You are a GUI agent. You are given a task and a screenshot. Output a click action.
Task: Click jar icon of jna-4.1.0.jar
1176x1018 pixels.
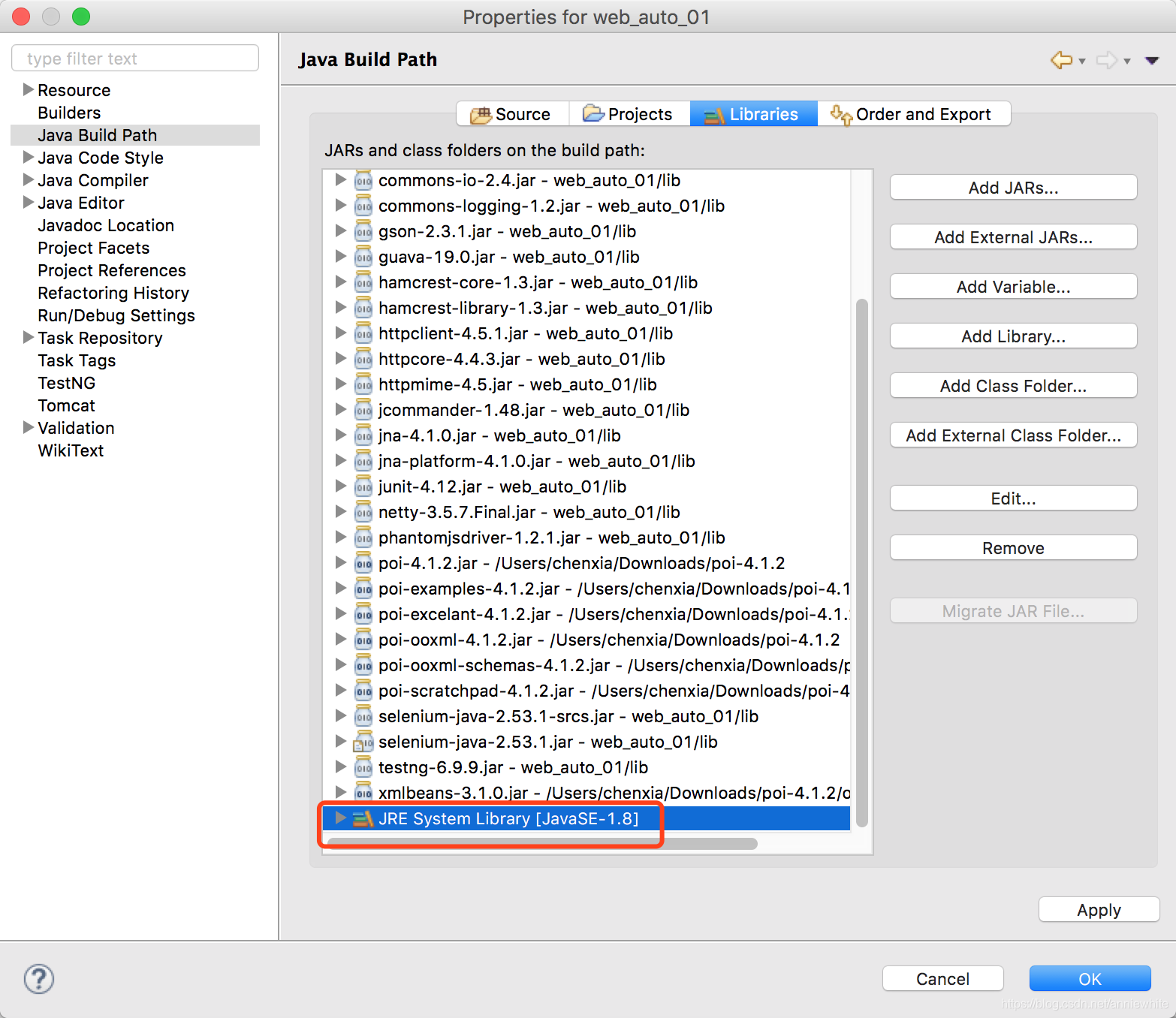(x=363, y=435)
